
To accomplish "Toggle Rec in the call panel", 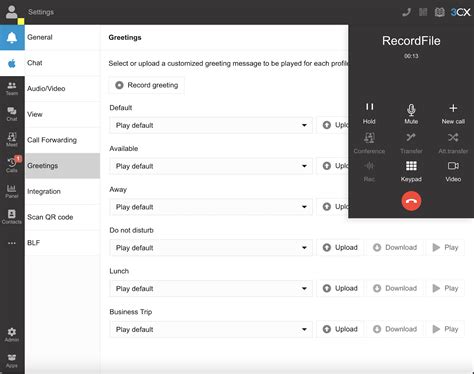I will pyautogui.click(x=369, y=171).
